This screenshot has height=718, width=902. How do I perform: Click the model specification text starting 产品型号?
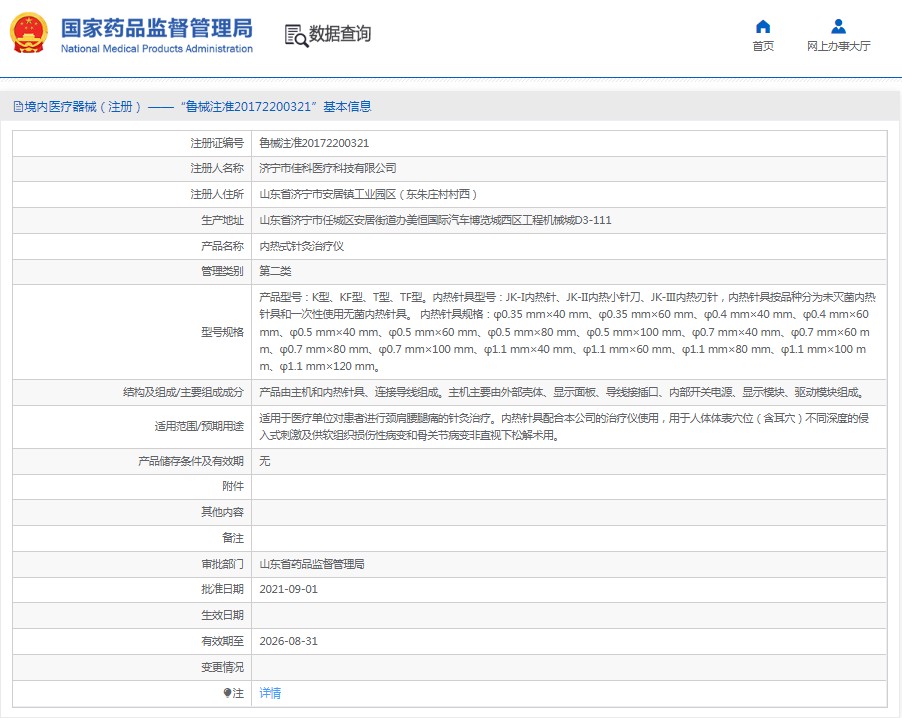(568, 331)
